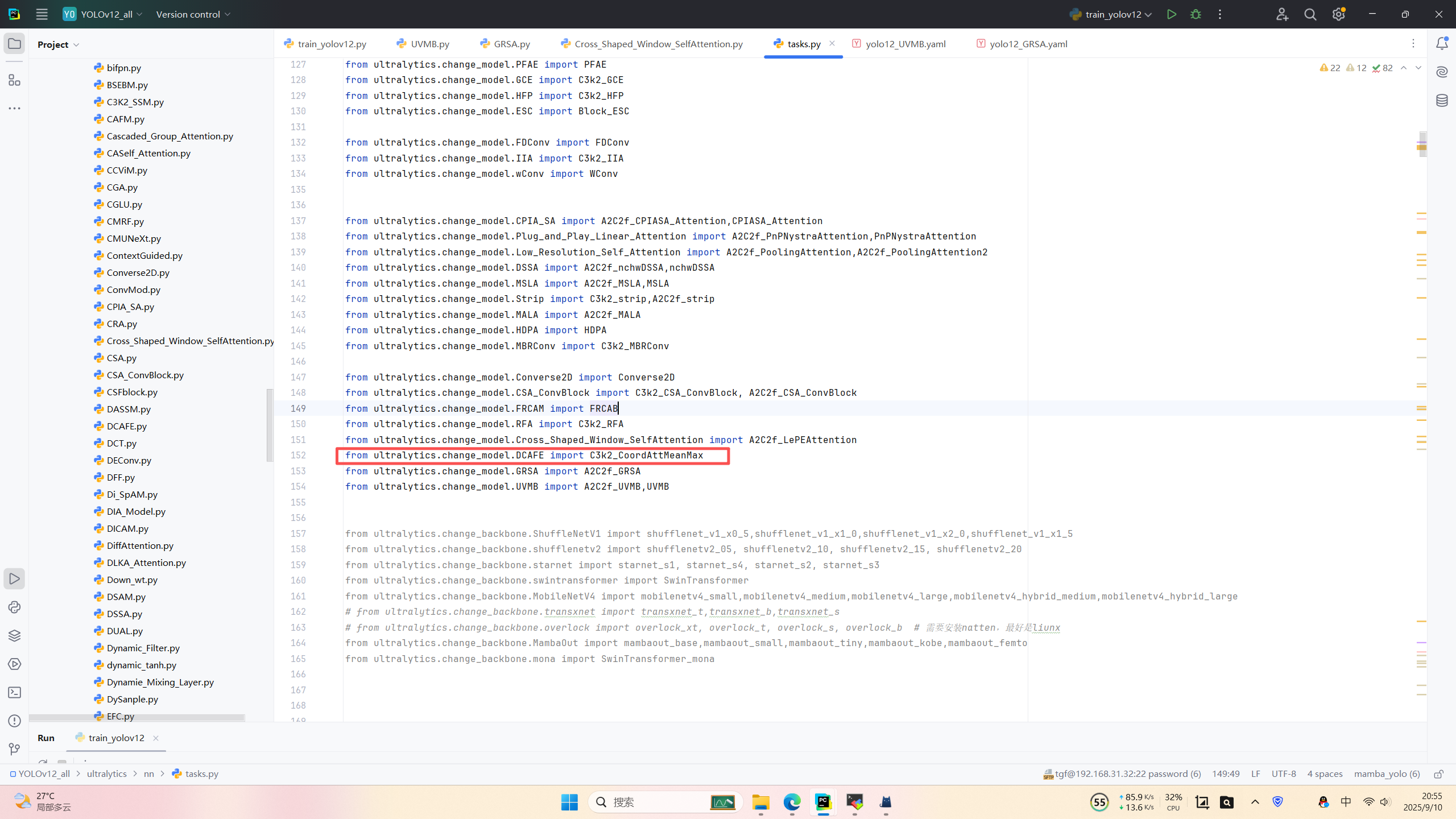Toggle the Run tool window
The width and height of the screenshot is (1456, 819).
pos(14,578)
